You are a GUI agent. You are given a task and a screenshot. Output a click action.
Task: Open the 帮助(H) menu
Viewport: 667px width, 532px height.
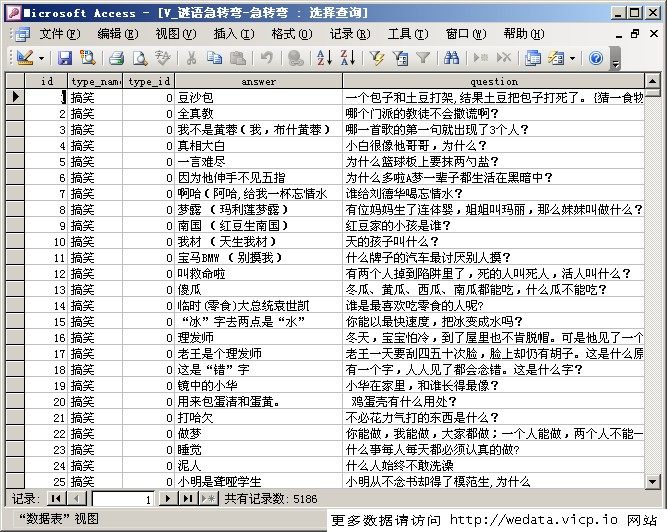click(x=524, y=34)
